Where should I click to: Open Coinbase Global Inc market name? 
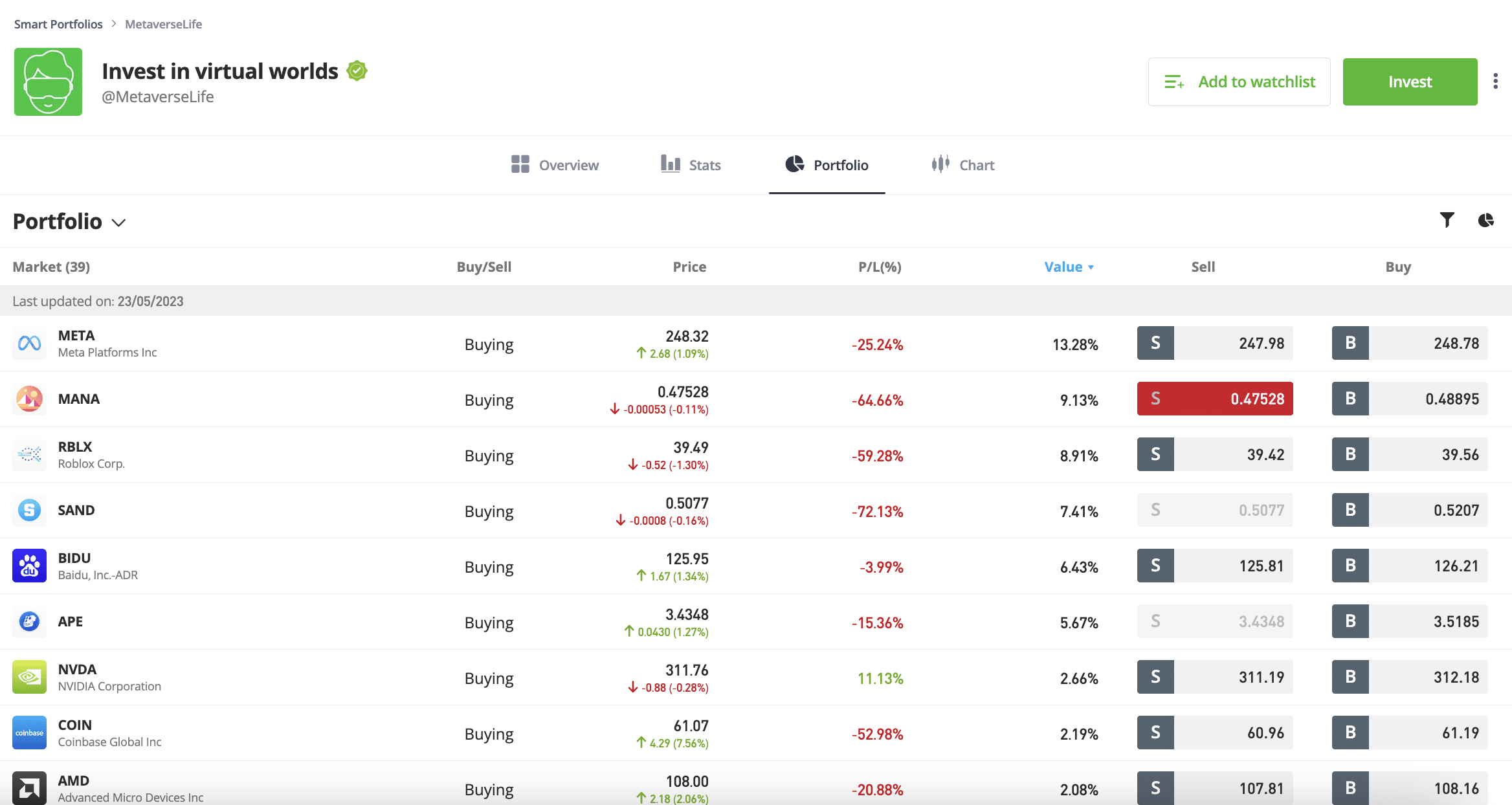pyautogui.click(x=109, y=742)
